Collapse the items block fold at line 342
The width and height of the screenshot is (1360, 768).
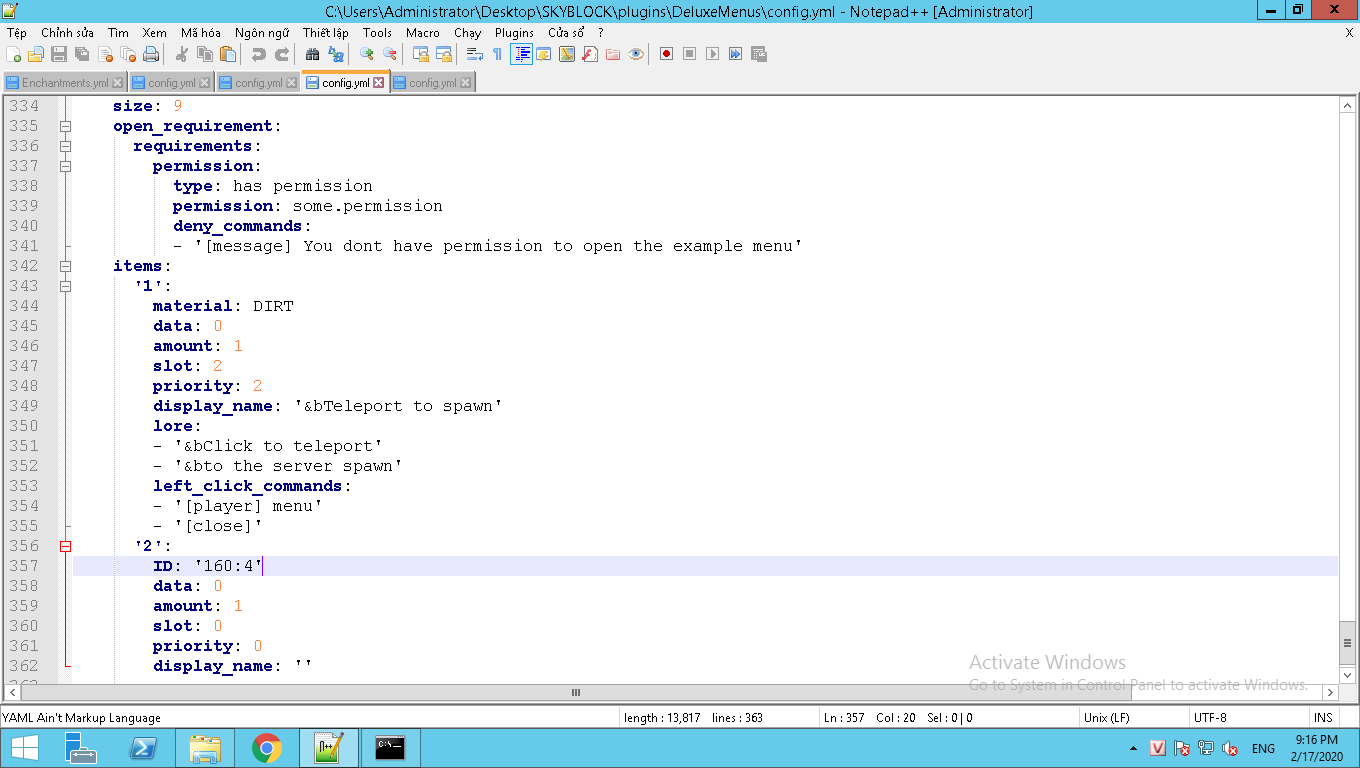(x=66, y=266)
